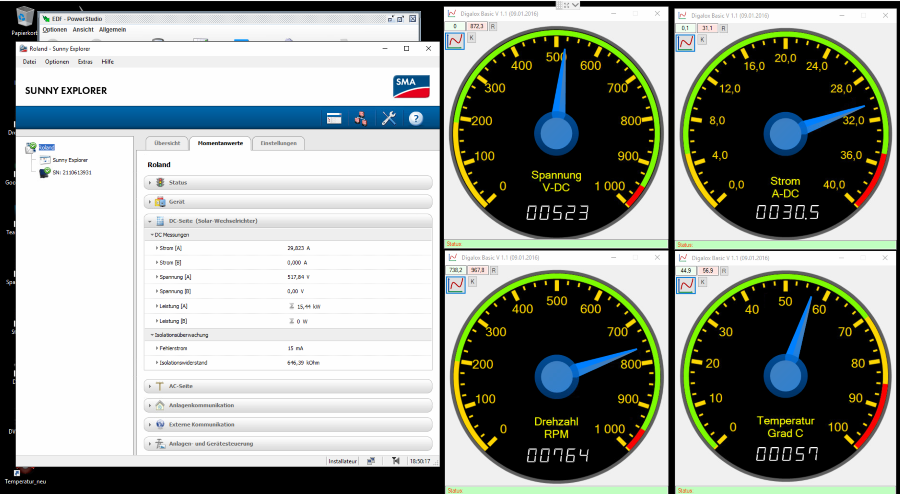Screen dimensions: 900x494
Task: Click the chart icon in Strom gauge window
Action: 685,42
